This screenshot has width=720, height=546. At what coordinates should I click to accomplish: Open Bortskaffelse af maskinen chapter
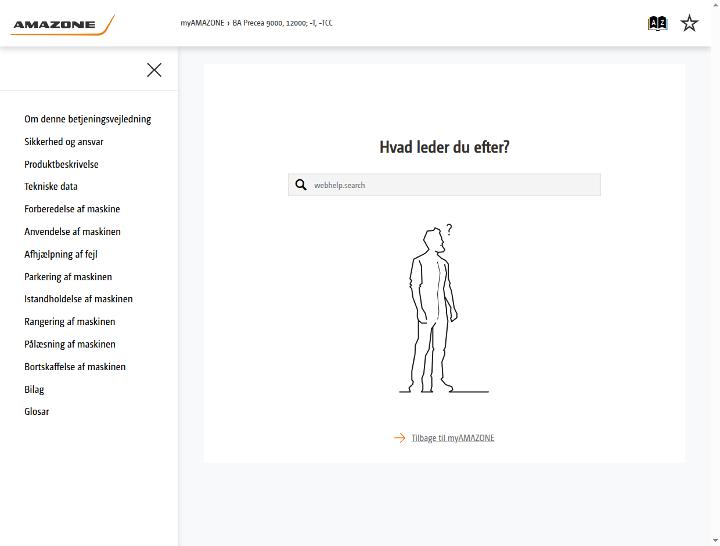[75, 366]
